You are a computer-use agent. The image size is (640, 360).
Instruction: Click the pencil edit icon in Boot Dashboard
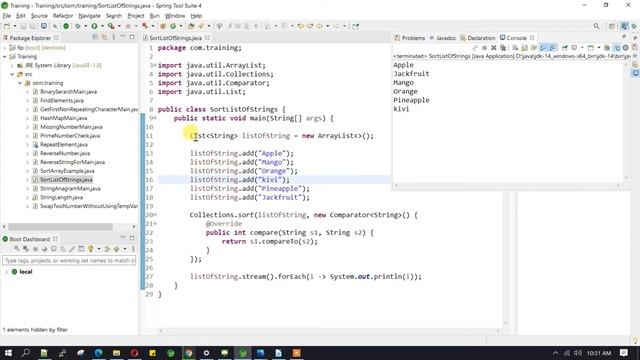point(72,249)
